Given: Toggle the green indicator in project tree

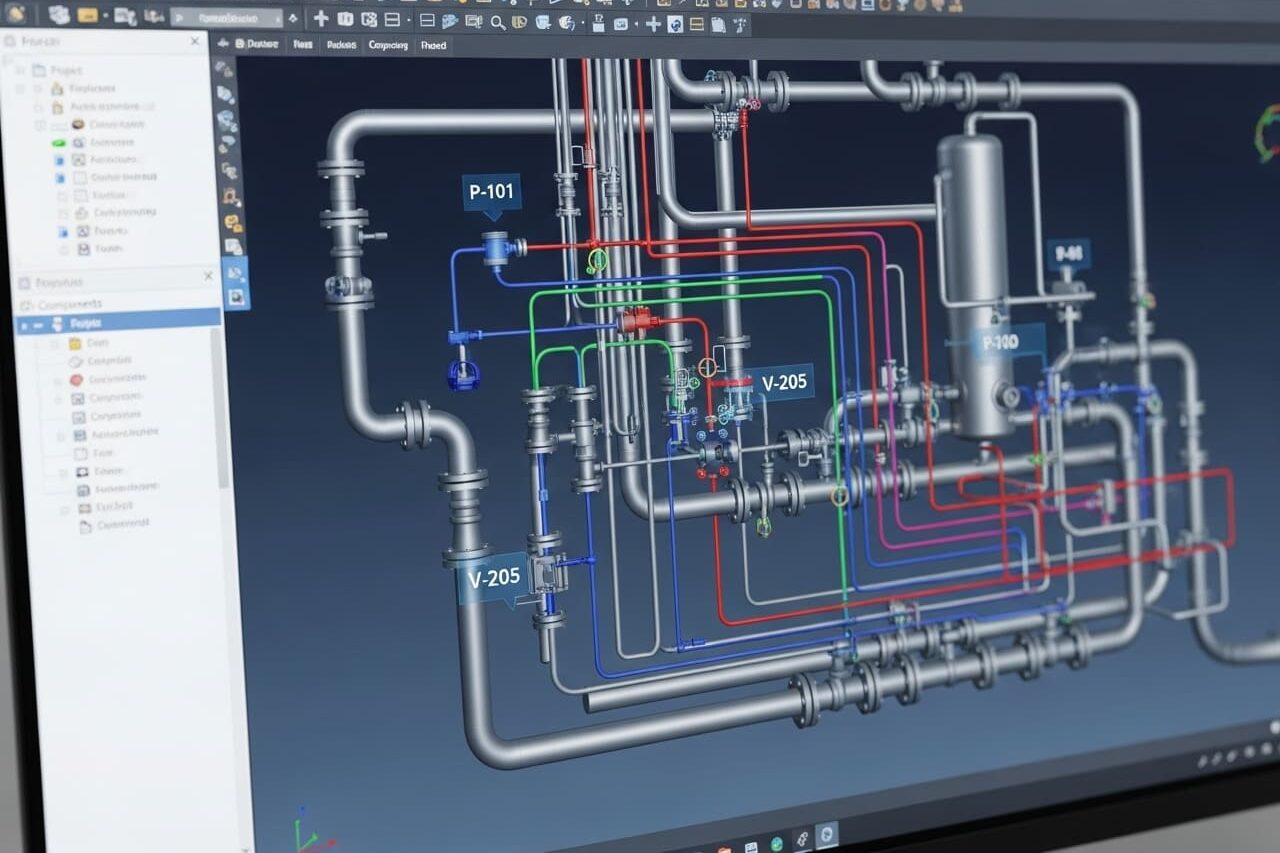Looking at the screenshot, I should tap(59, 143).
